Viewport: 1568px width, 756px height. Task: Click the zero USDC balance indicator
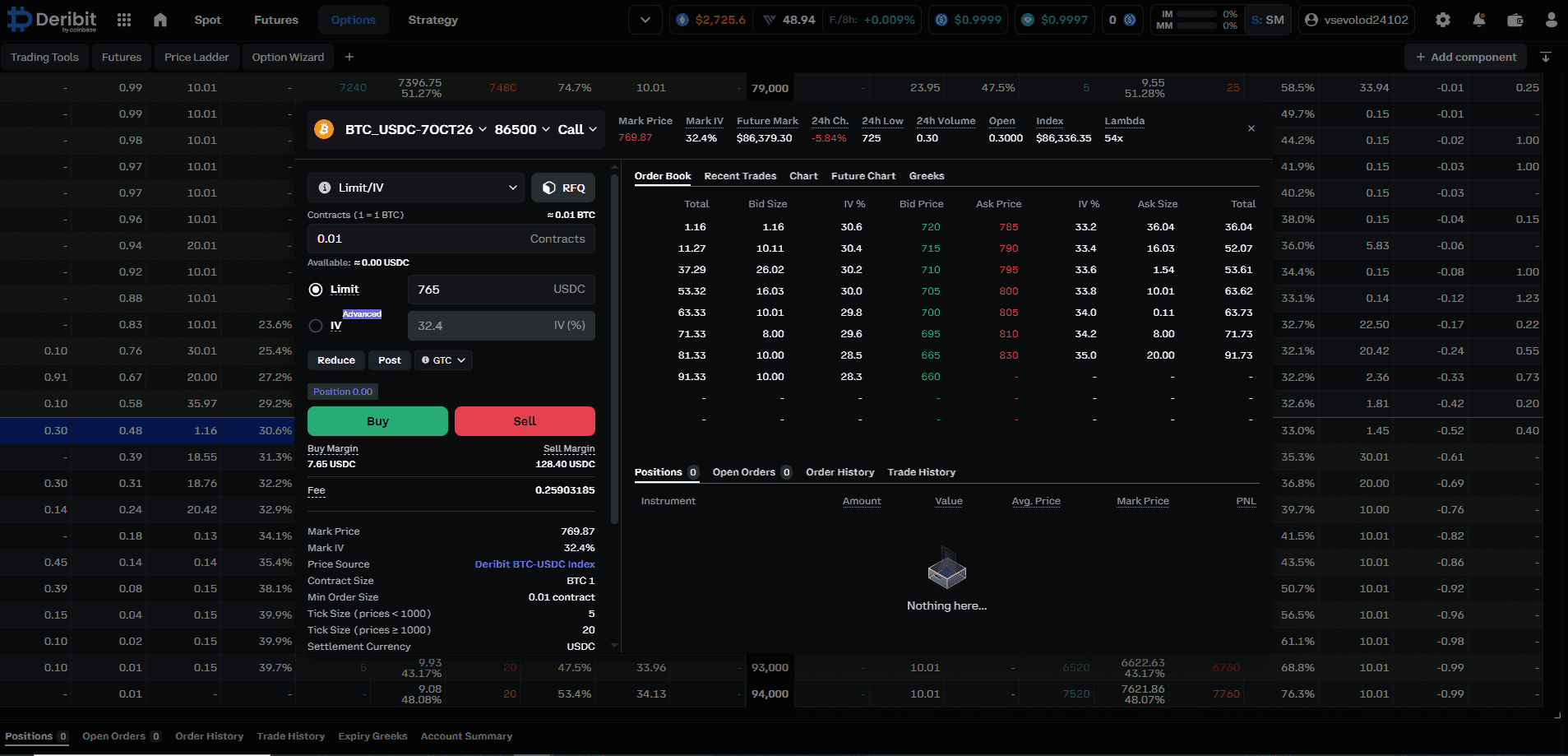(1122, 20)
